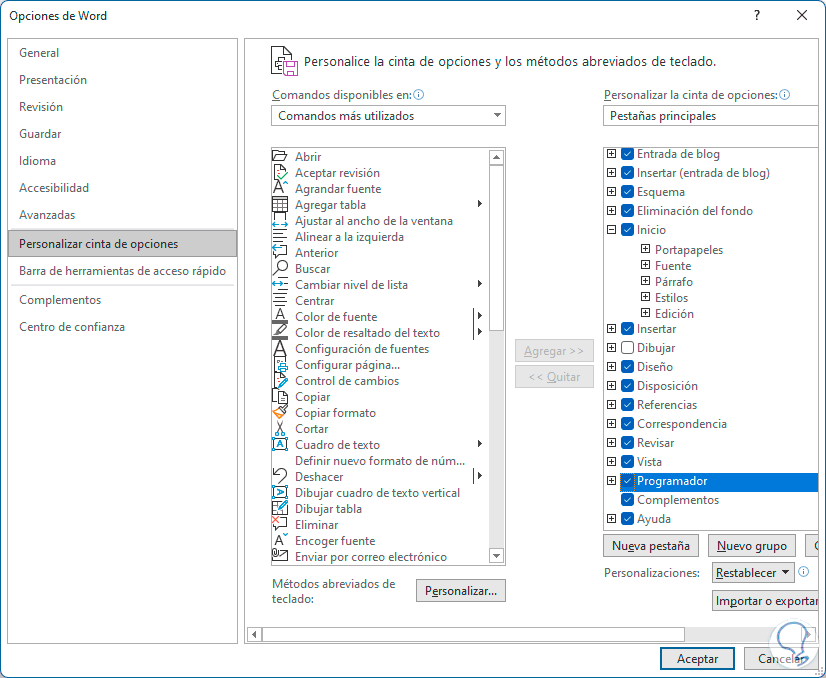Screen dimensions: 826x678
Task: Click the Nuevo grupo button
Action: tap(752, 546)
